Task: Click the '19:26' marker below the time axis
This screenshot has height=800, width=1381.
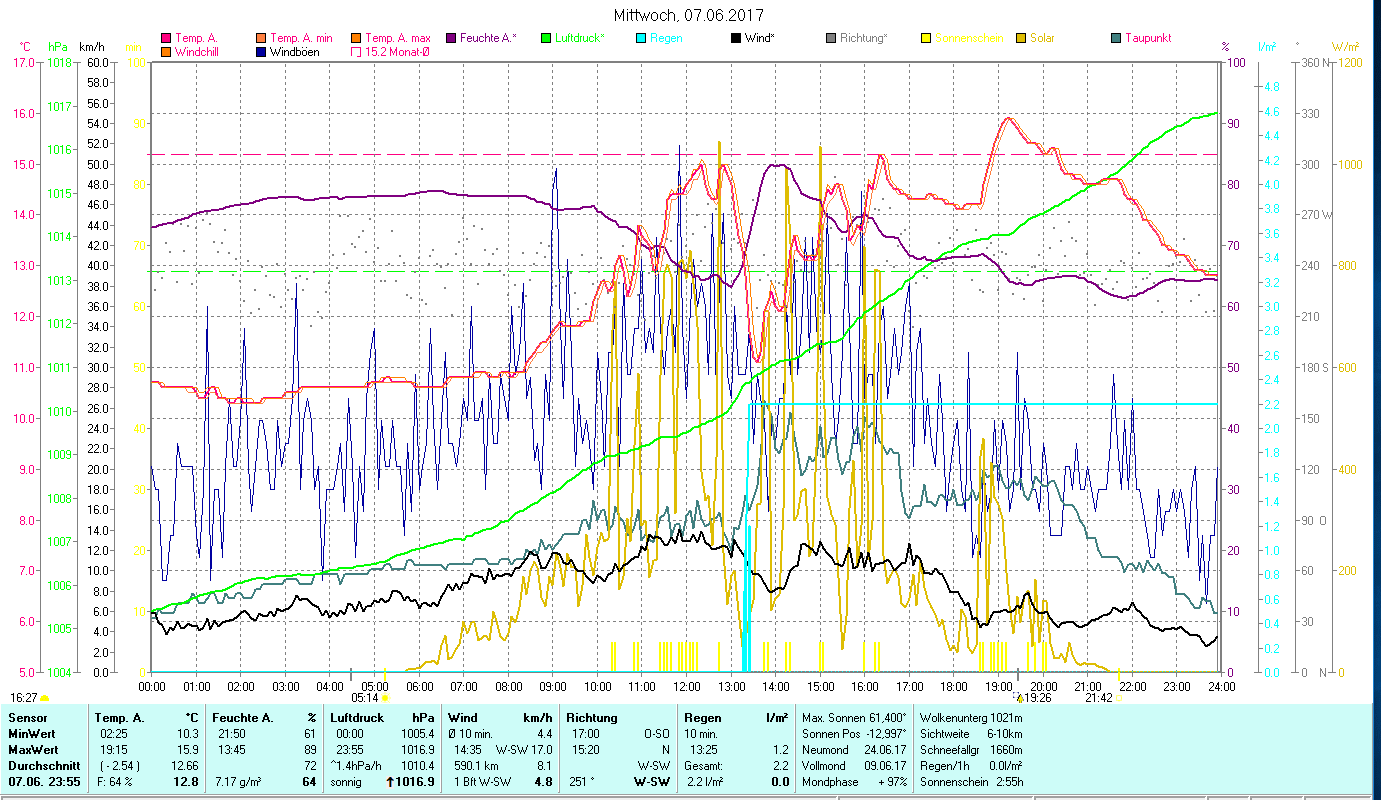Action: tap(1037, 698)
